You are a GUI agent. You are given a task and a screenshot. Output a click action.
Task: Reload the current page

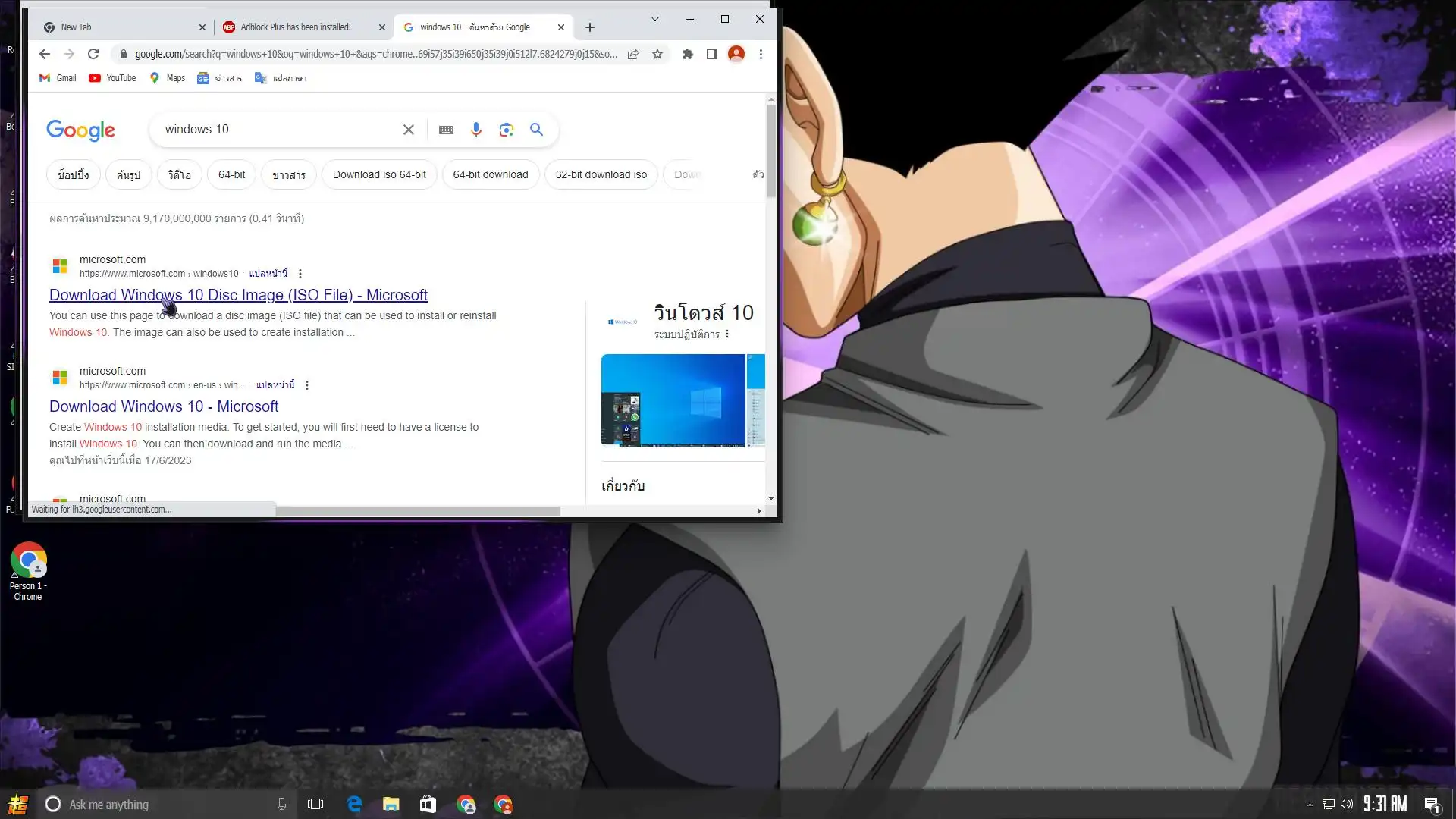click(93, 54)
